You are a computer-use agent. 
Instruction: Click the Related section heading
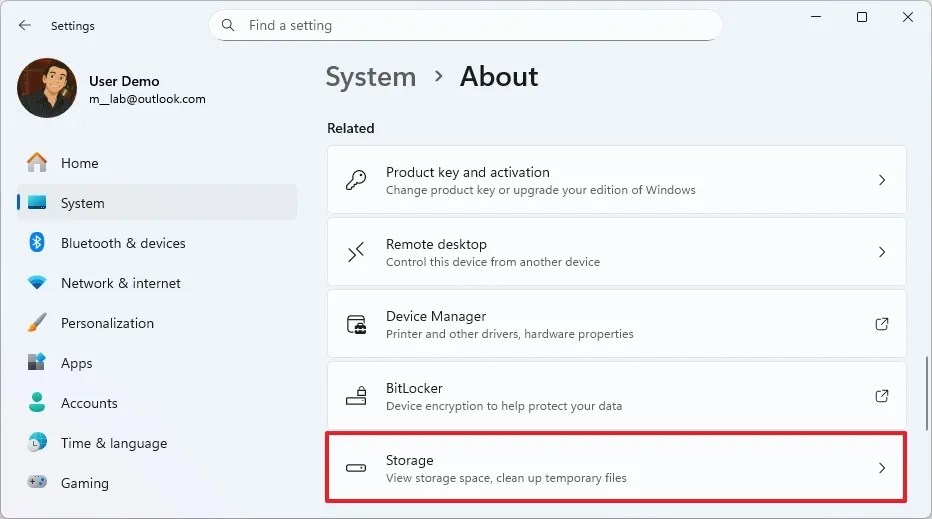point(351,128)
